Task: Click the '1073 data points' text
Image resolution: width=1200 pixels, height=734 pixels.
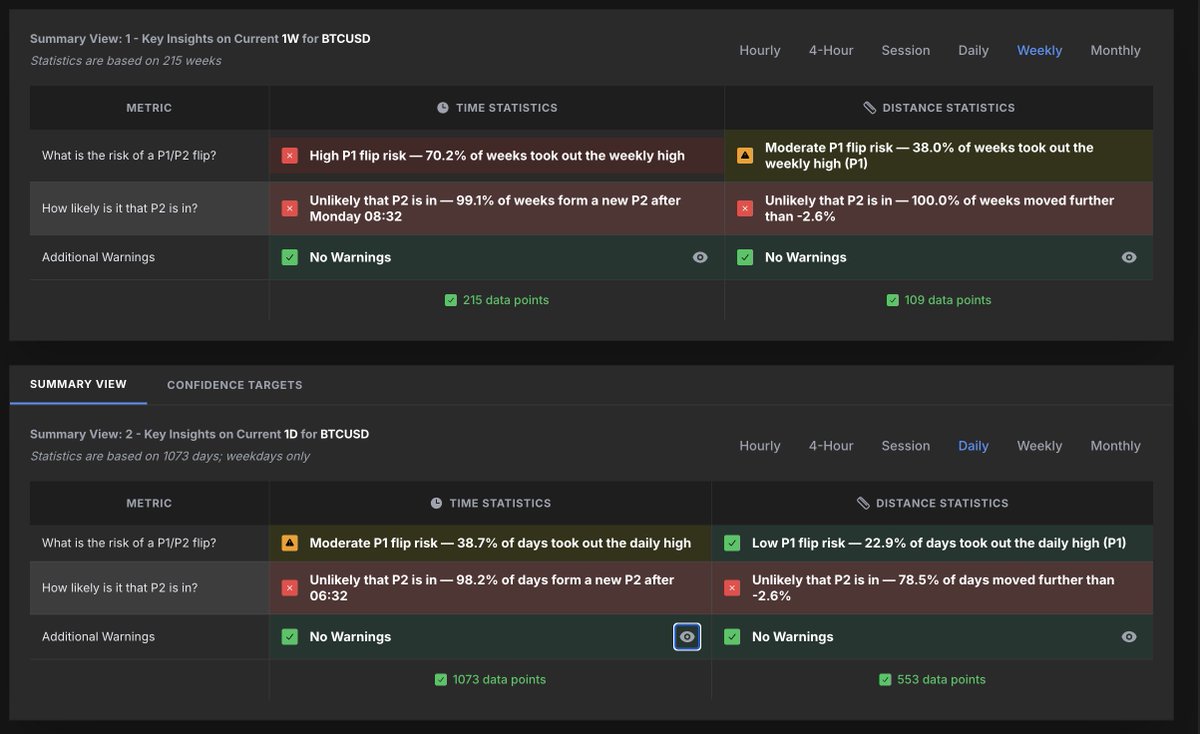Action: tap(499, 680)
